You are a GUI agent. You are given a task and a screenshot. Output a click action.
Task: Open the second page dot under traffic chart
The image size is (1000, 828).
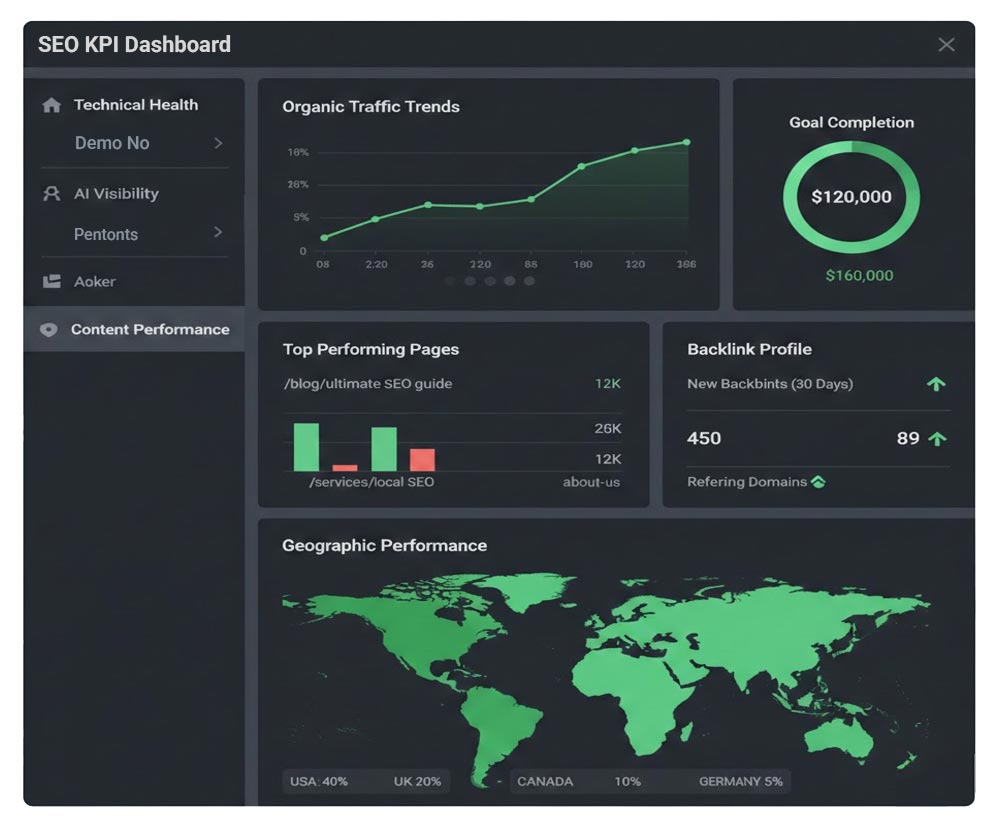pyautogui.click(x=470, y=282)
